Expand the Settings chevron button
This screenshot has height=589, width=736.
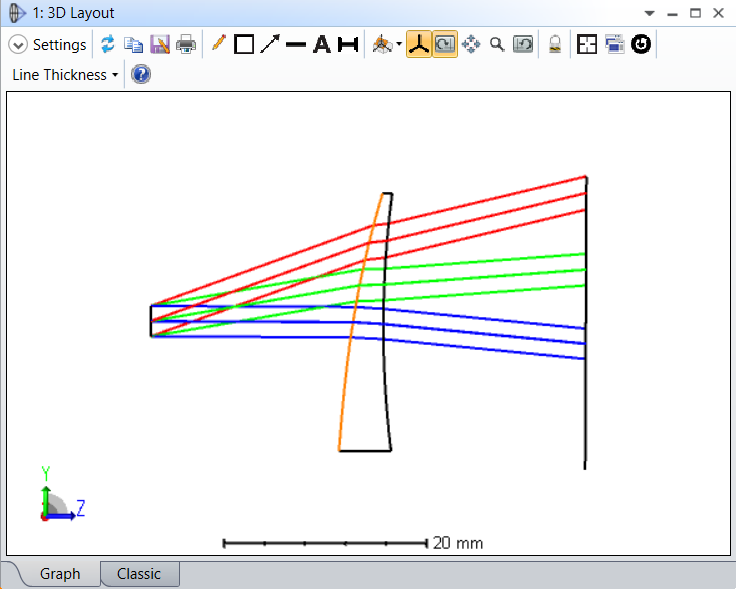tap(18, 45)
